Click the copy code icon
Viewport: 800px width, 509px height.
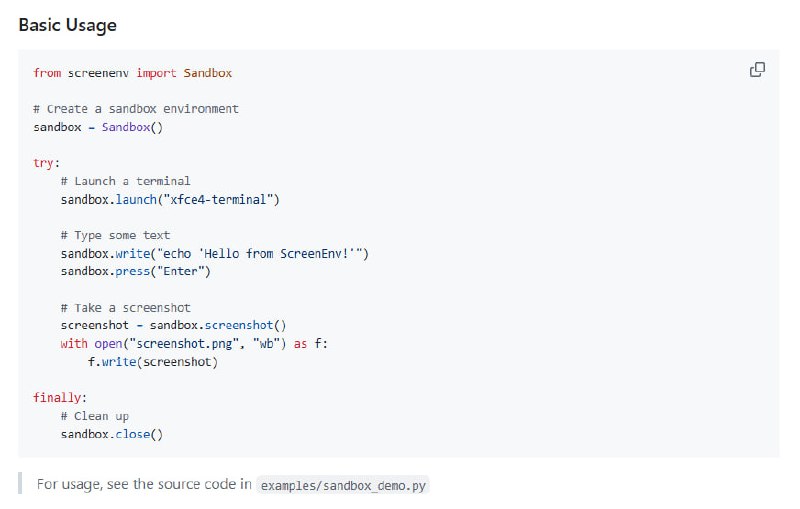[757, 69]
